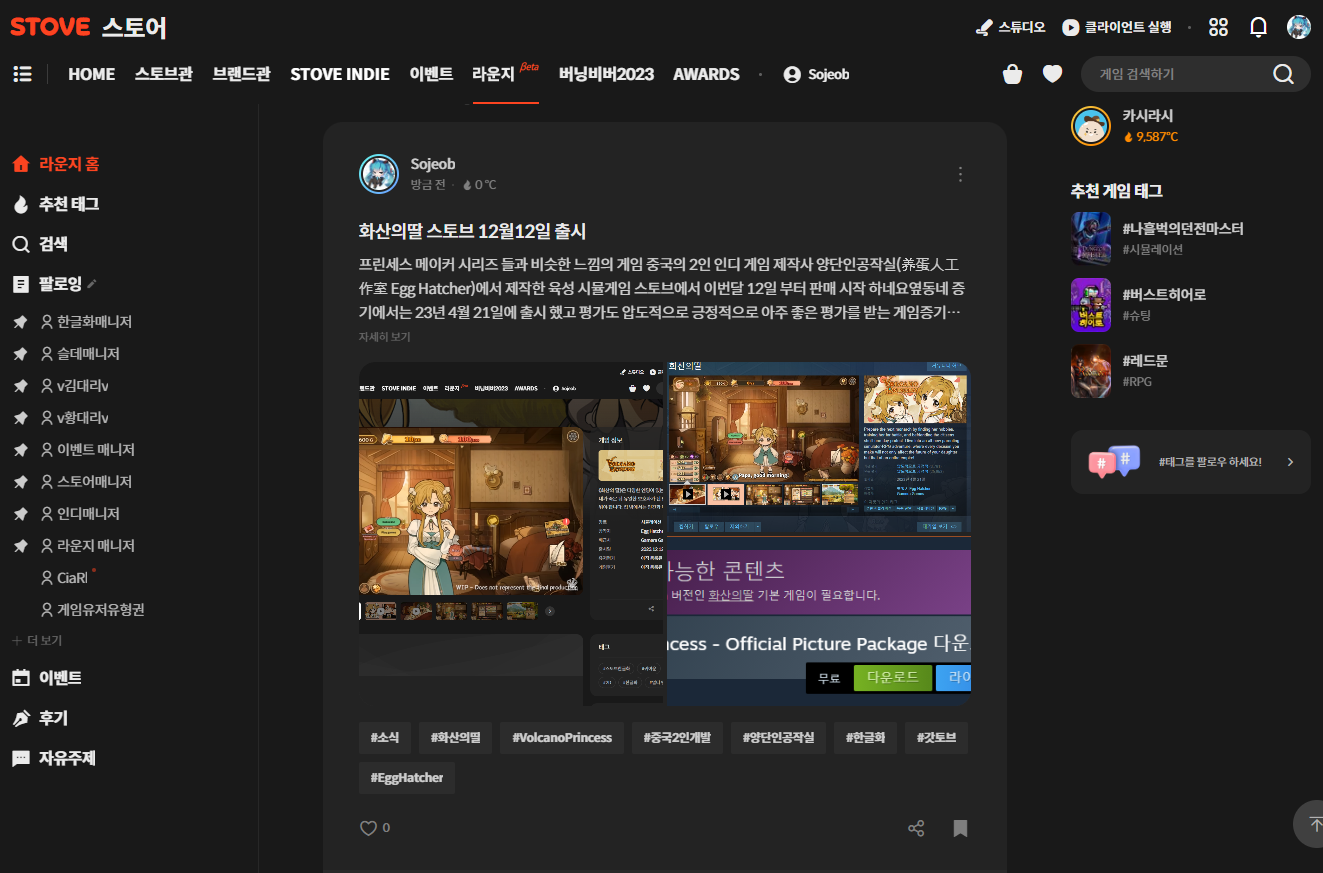
Task: Open the wishlist heart icon in the nav bar
Action: pyautogui.click(x=1052, y=74)
